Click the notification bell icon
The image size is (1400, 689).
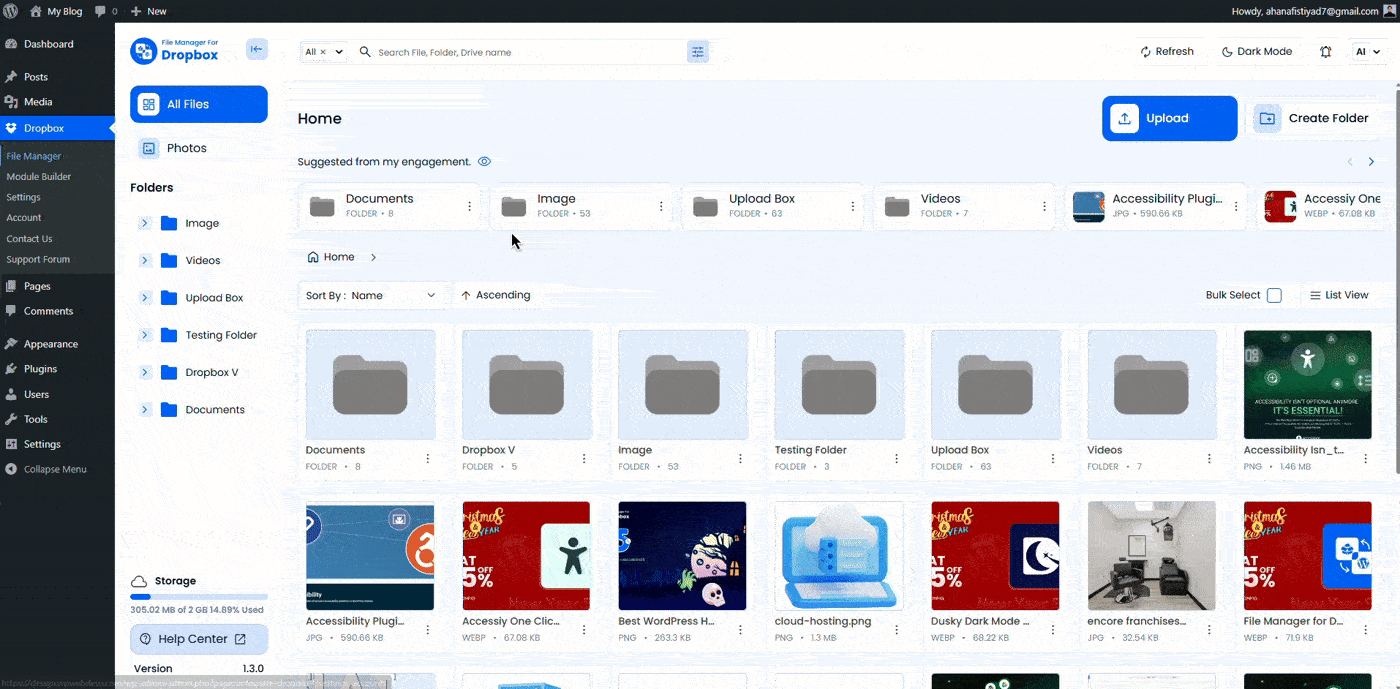1325,52
